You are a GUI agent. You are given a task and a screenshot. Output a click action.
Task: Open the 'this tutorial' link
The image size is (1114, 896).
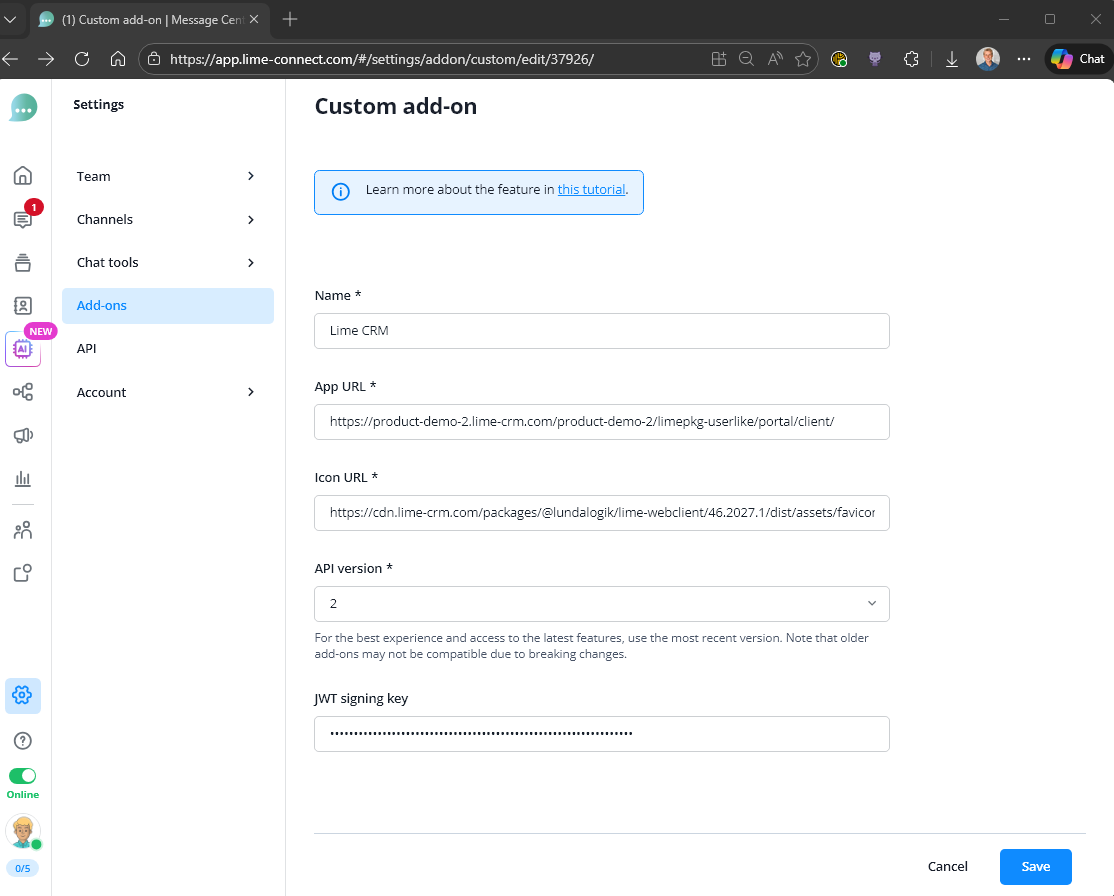(592, 189)
